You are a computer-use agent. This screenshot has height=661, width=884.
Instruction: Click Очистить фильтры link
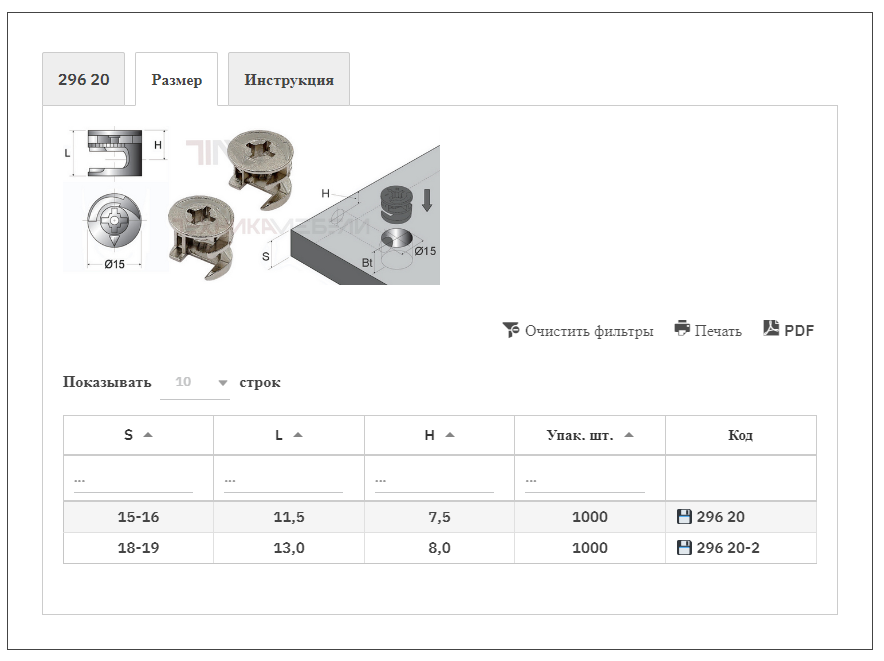589,330
